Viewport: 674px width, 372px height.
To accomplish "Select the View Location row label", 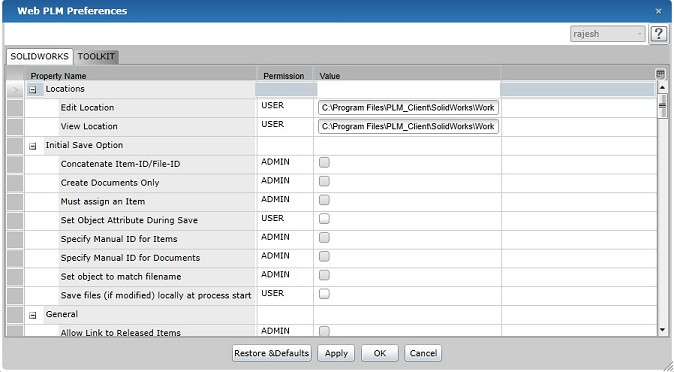I will click(89, 126).
